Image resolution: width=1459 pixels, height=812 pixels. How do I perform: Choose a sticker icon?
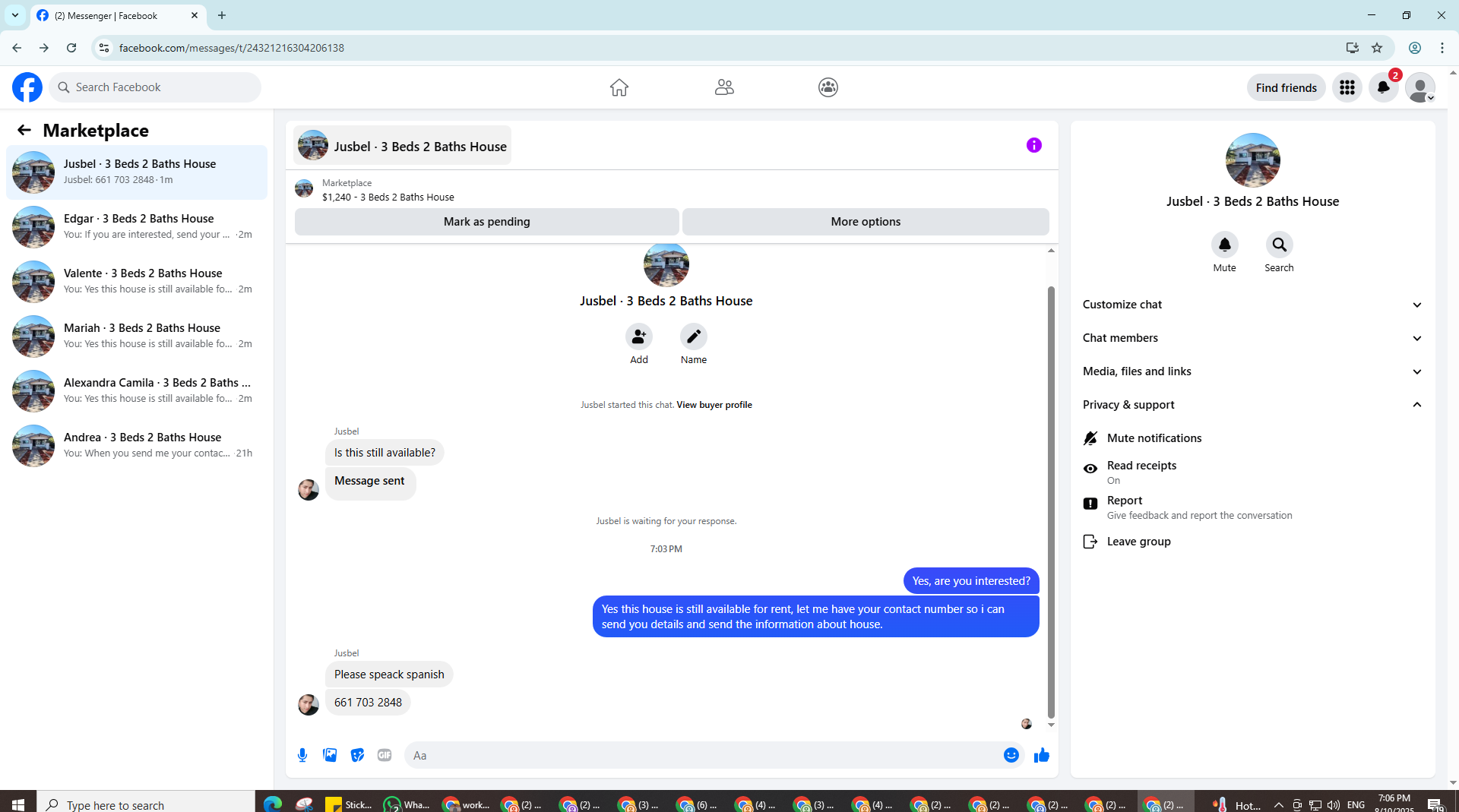357,755
